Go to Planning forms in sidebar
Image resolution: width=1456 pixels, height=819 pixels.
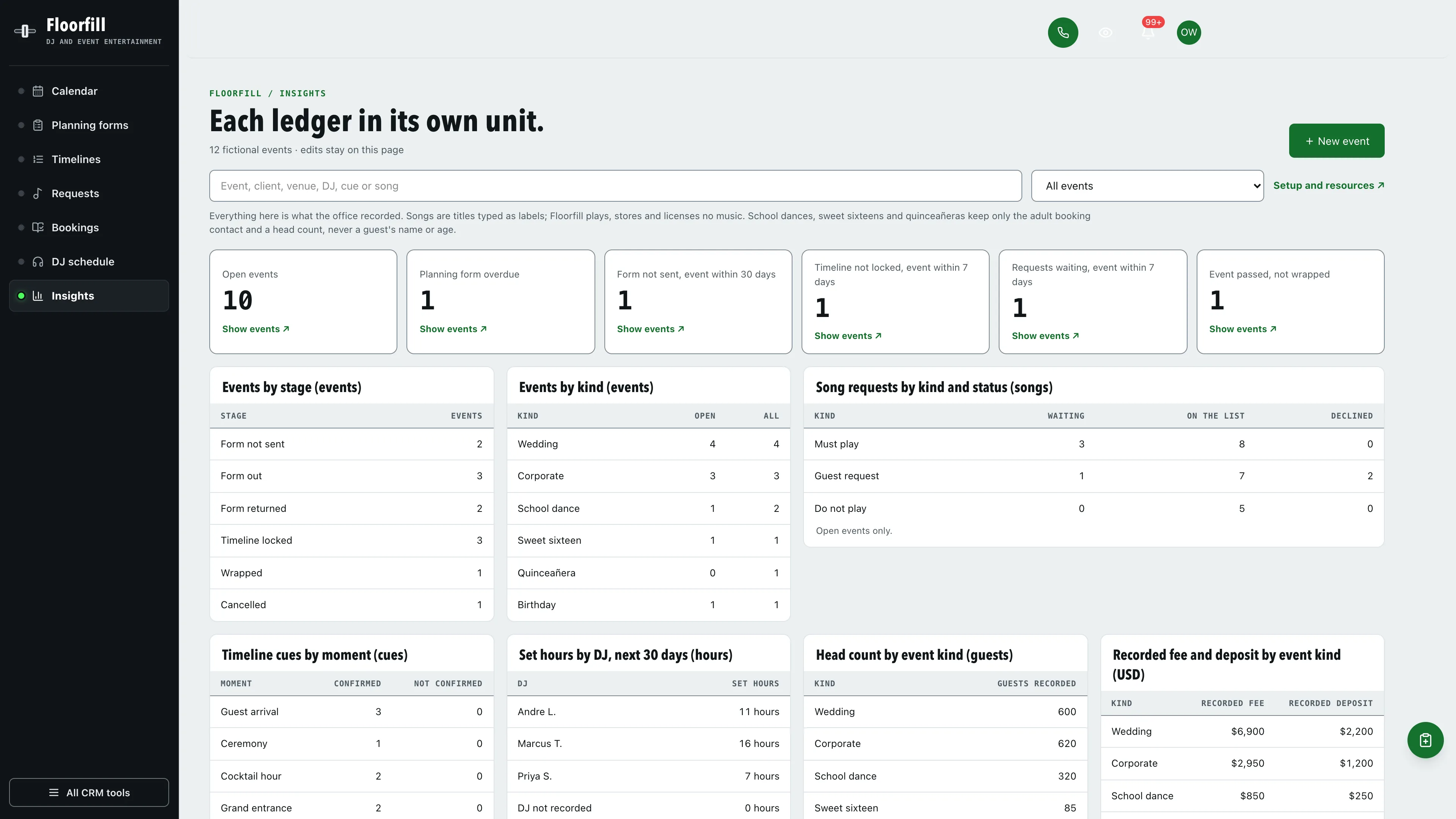(x=89, y=125)
